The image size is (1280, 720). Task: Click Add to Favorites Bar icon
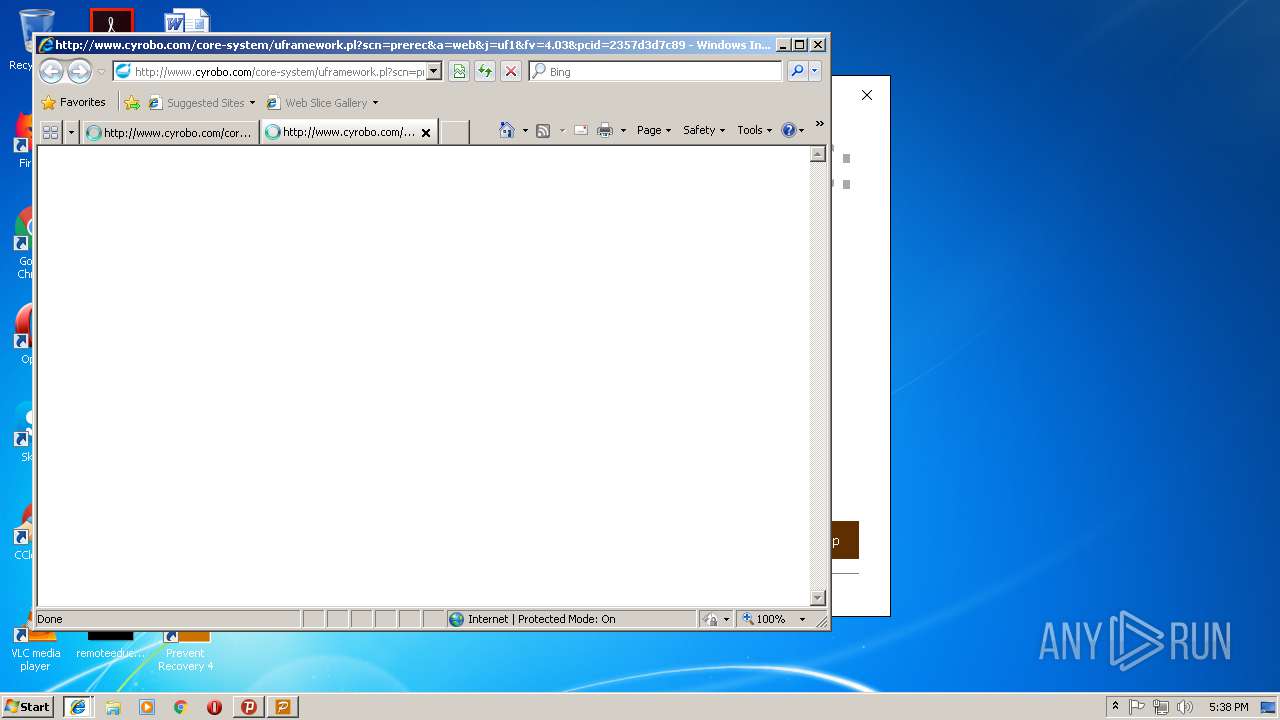[132, 102]
